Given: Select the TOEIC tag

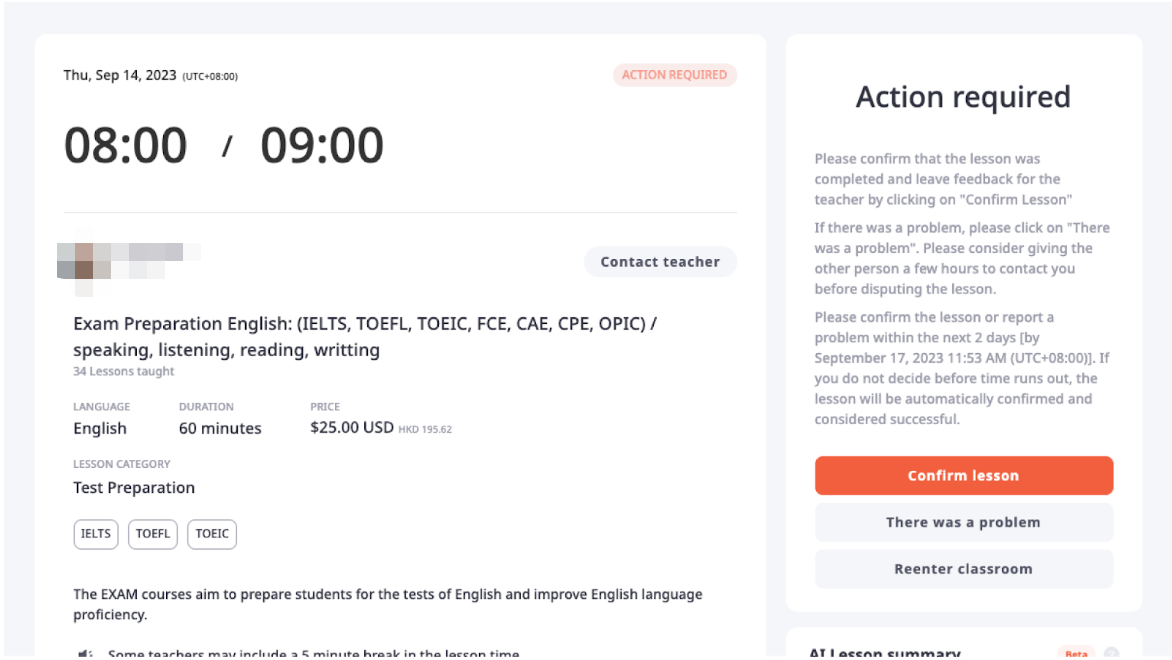Looking at the screenshot, I should pos(212,534).
